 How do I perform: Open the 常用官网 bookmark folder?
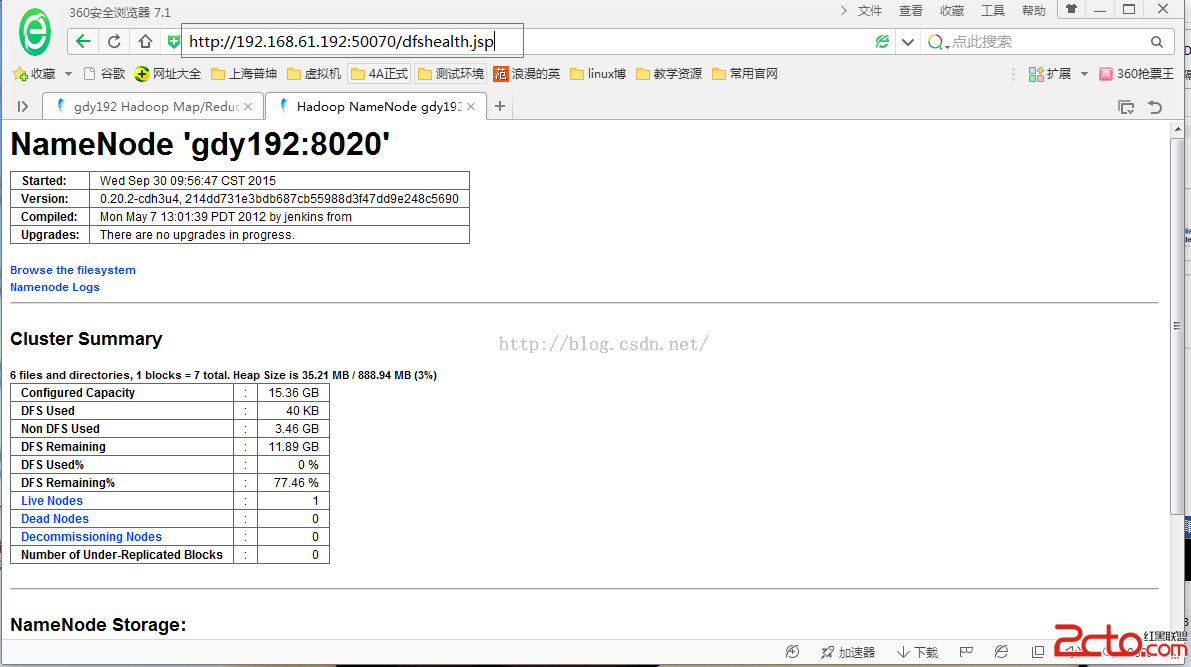pos(745,74)
